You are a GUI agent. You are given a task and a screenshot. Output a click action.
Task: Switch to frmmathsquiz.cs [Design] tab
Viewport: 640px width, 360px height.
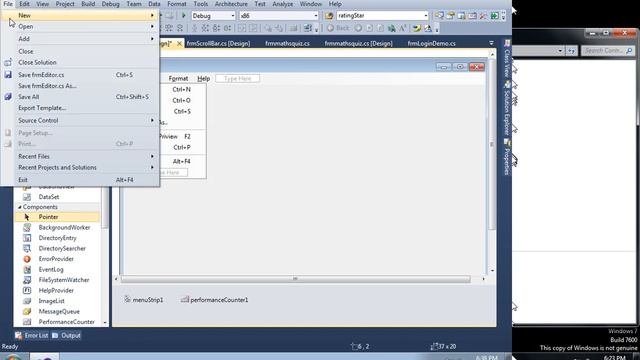(358, 43)
